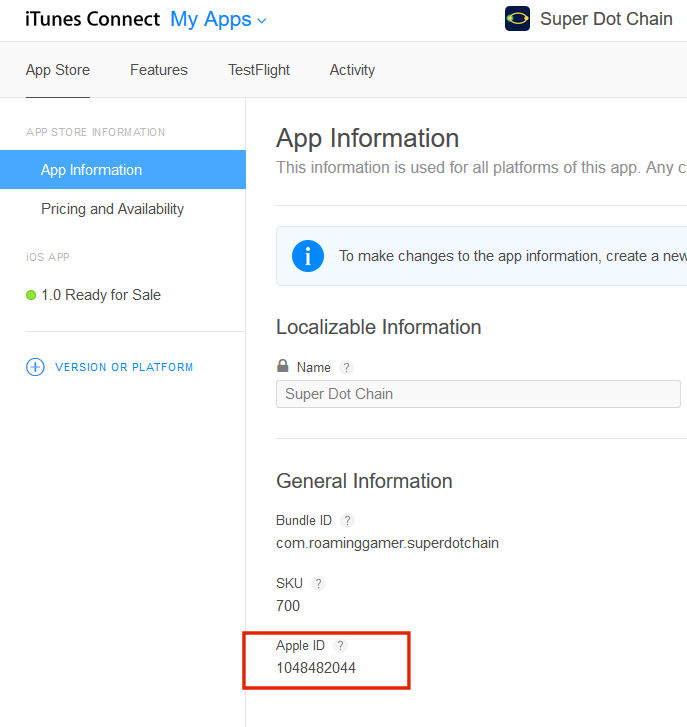Click the green status dot icon
The width and height of the screenshot is (687, 727).
[x=31, y=295]
